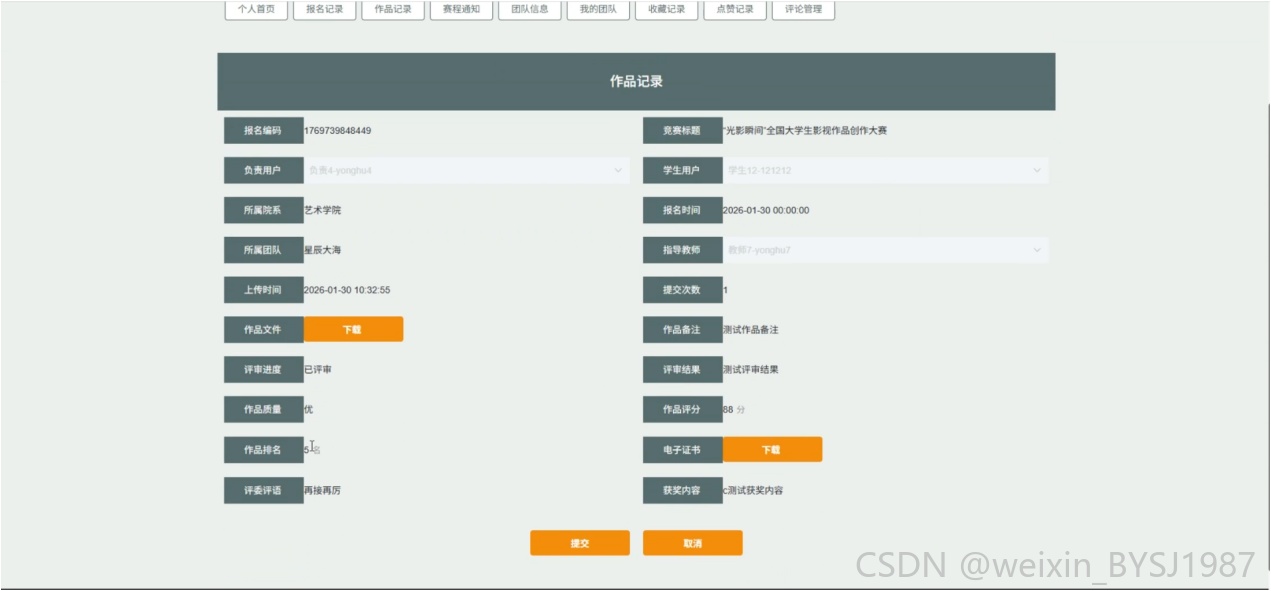Switch to the 报名记录 tab
Screen dimensions: 1271x591
(324, 10)
